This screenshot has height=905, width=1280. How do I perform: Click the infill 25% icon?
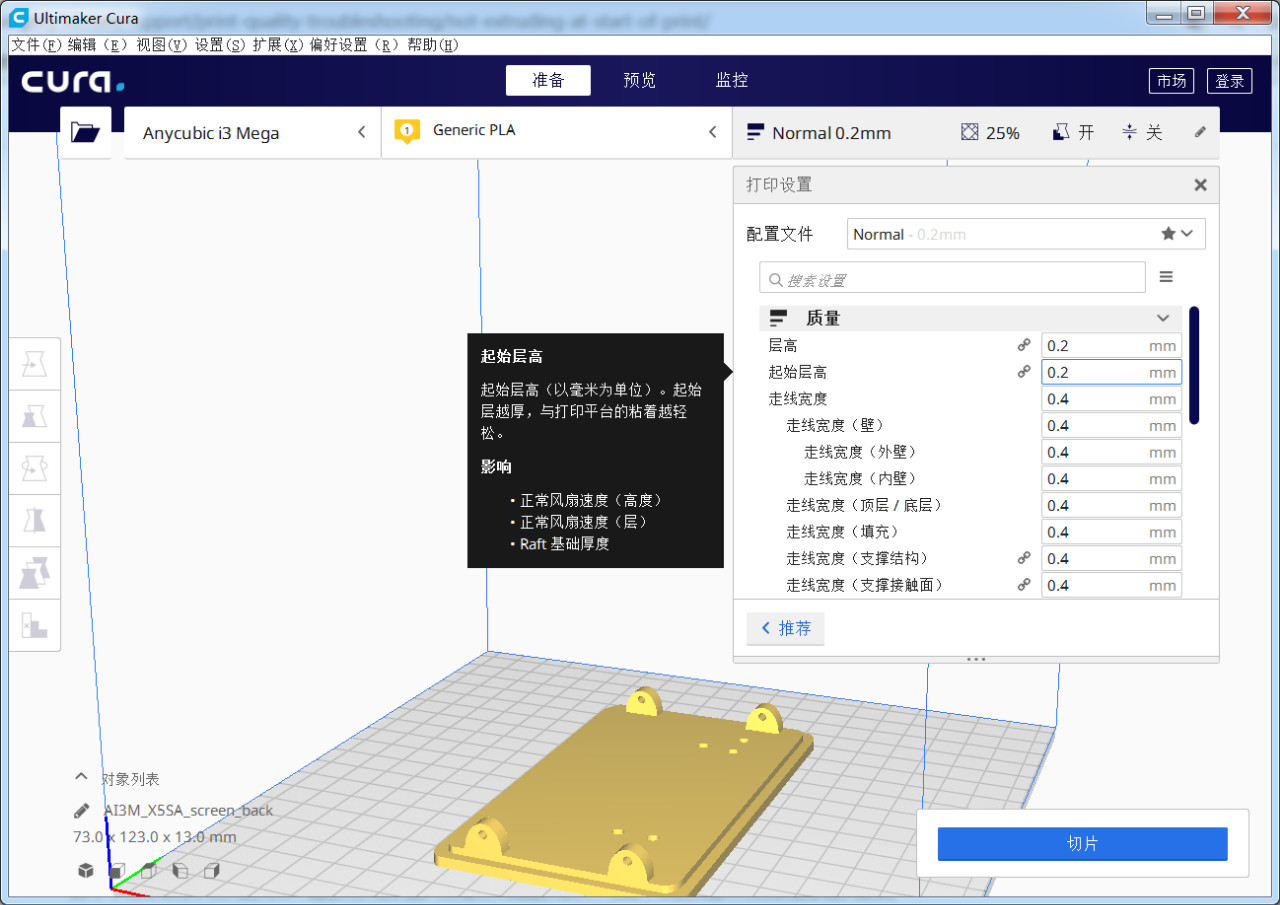pos(969,132)
